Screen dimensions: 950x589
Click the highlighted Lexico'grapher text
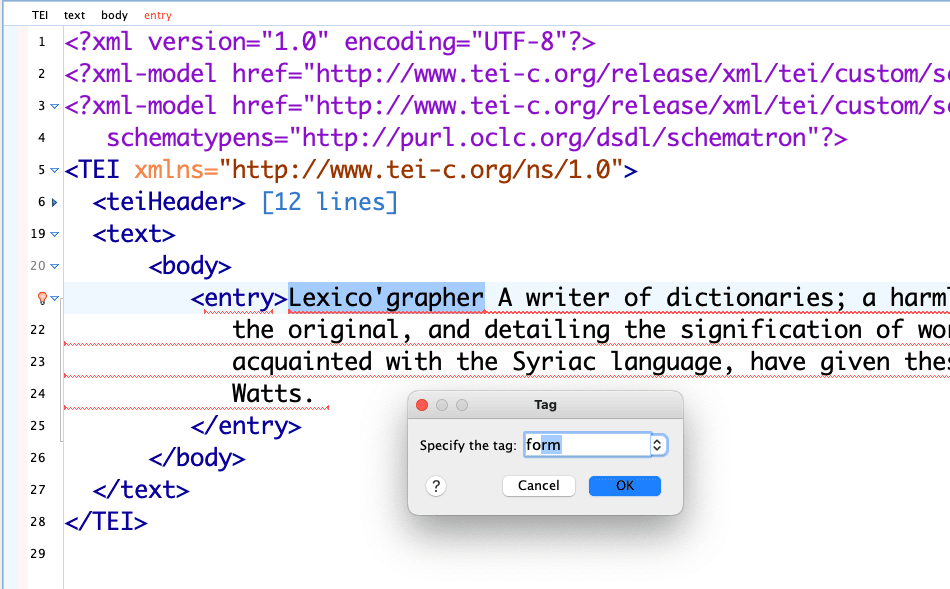point(386,298)
